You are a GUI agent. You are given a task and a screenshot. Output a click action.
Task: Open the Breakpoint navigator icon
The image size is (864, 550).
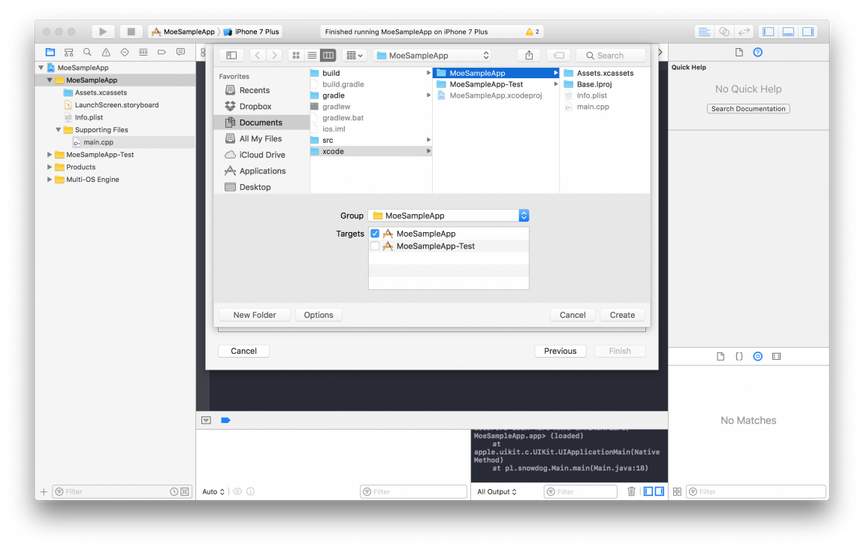tap(161, 52)
